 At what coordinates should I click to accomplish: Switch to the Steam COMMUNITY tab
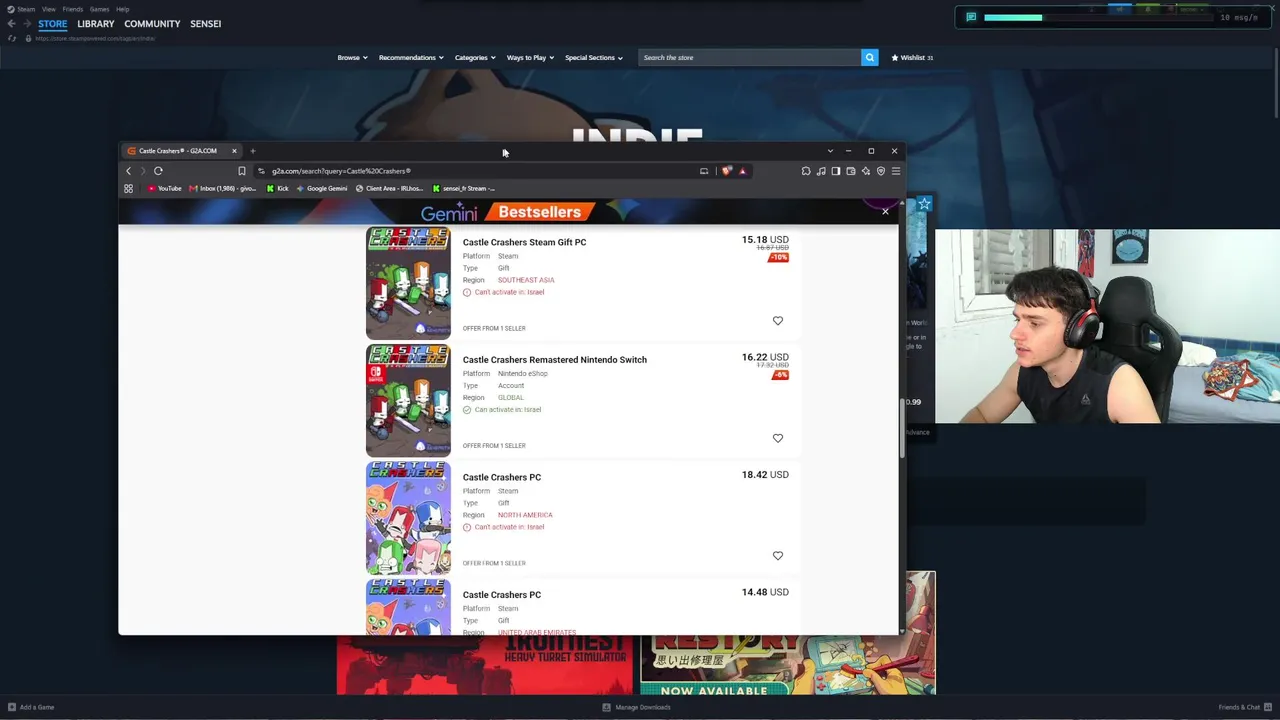tap(152, 24)
